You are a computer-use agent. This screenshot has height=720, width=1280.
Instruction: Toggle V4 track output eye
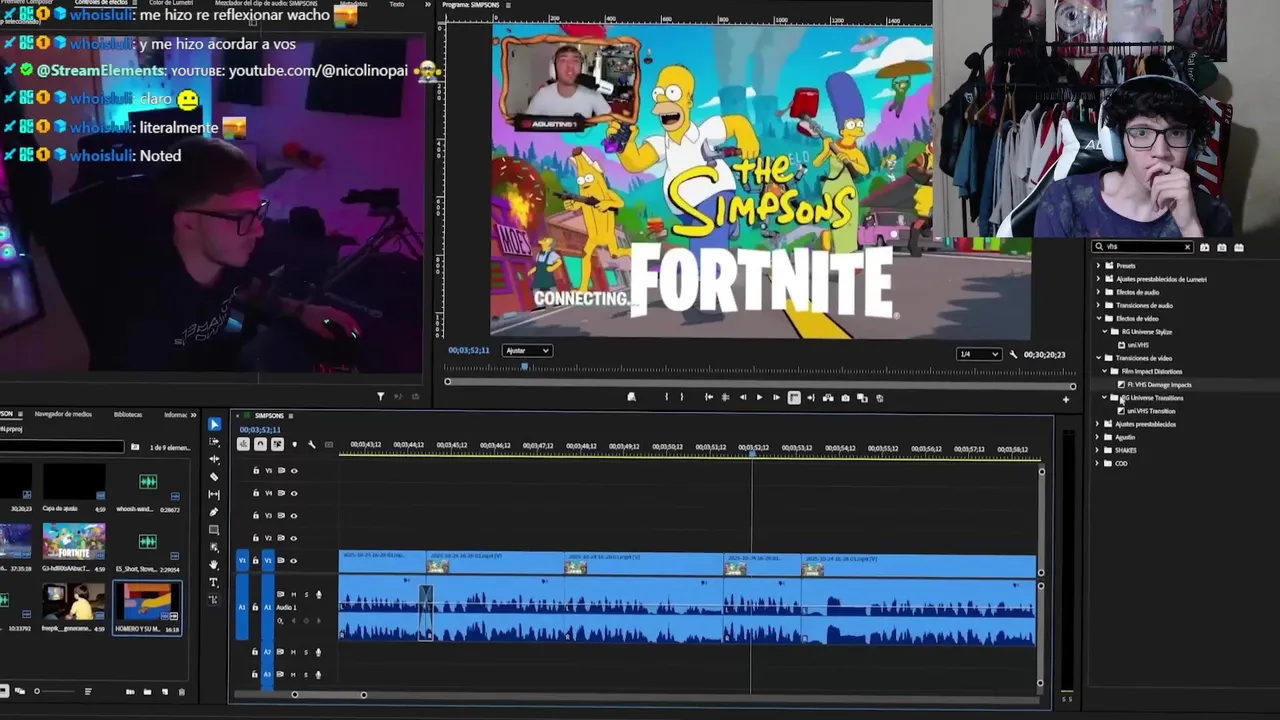tap(293, 493)
